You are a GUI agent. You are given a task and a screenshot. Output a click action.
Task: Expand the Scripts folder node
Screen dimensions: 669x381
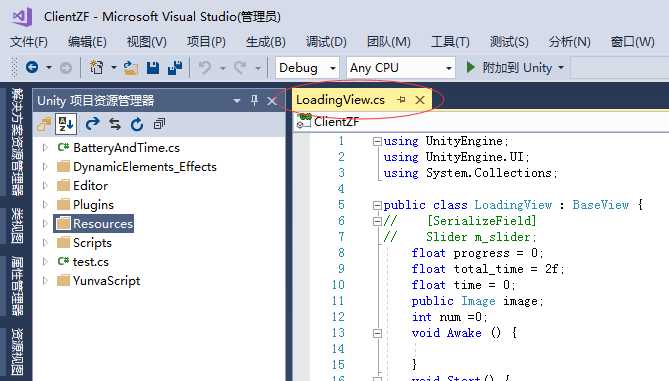pos(45,242)
